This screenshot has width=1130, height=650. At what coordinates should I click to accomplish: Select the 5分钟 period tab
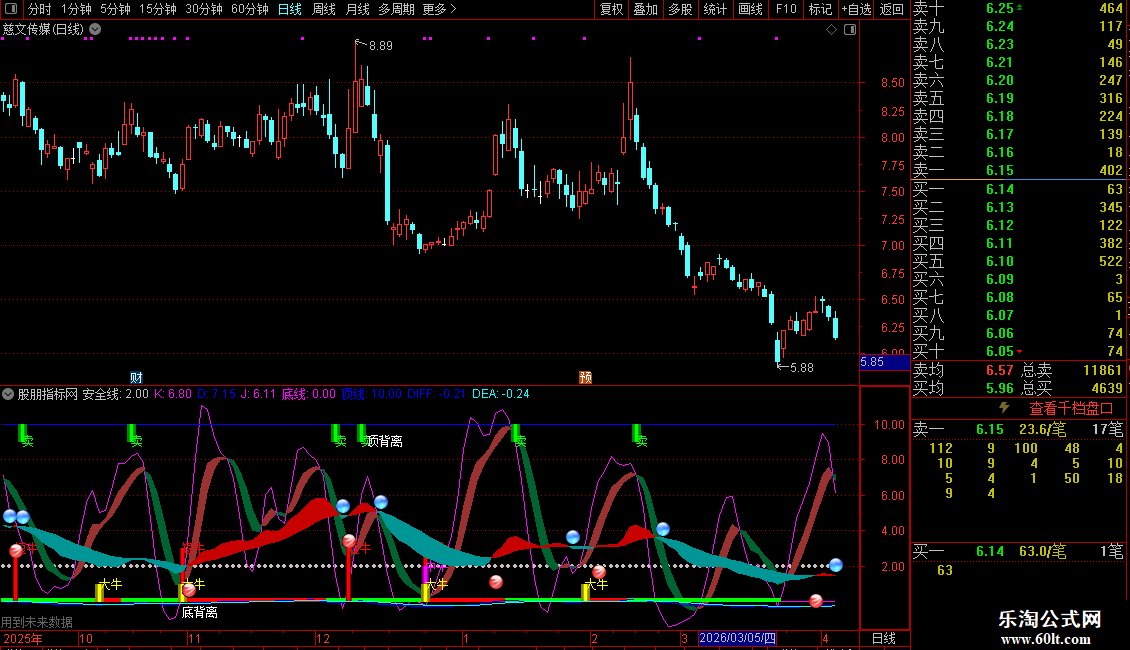click(x=115, y=9)
